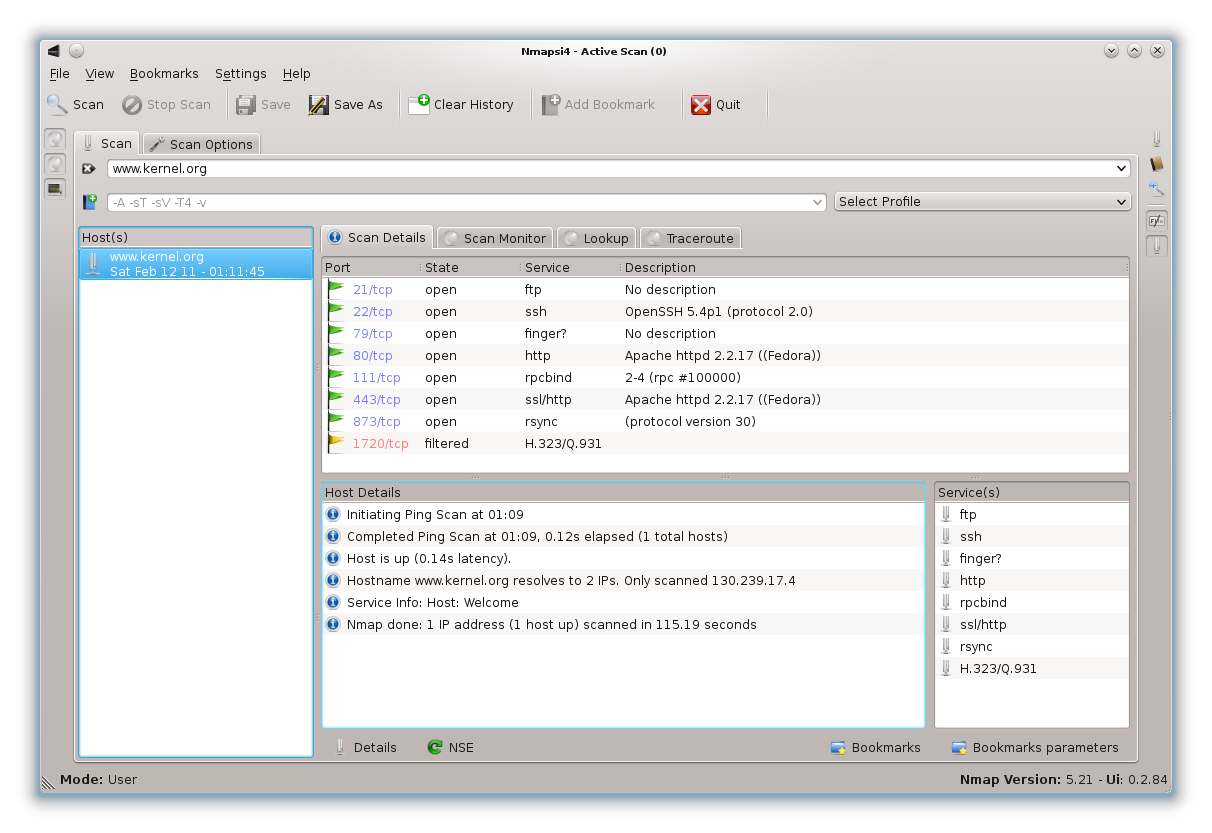Open the NSE section button
This screenshot has height=833, width=1212.
[450, 747]
